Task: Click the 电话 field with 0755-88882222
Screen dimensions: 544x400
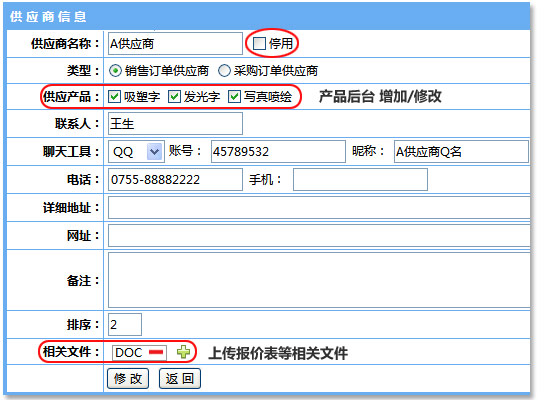Action: point(175,179)
